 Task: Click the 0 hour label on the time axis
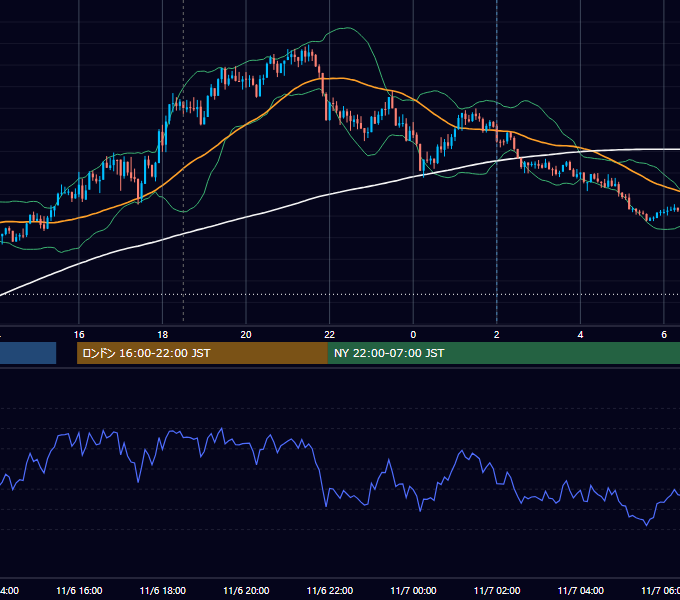(x=413, y=335)
